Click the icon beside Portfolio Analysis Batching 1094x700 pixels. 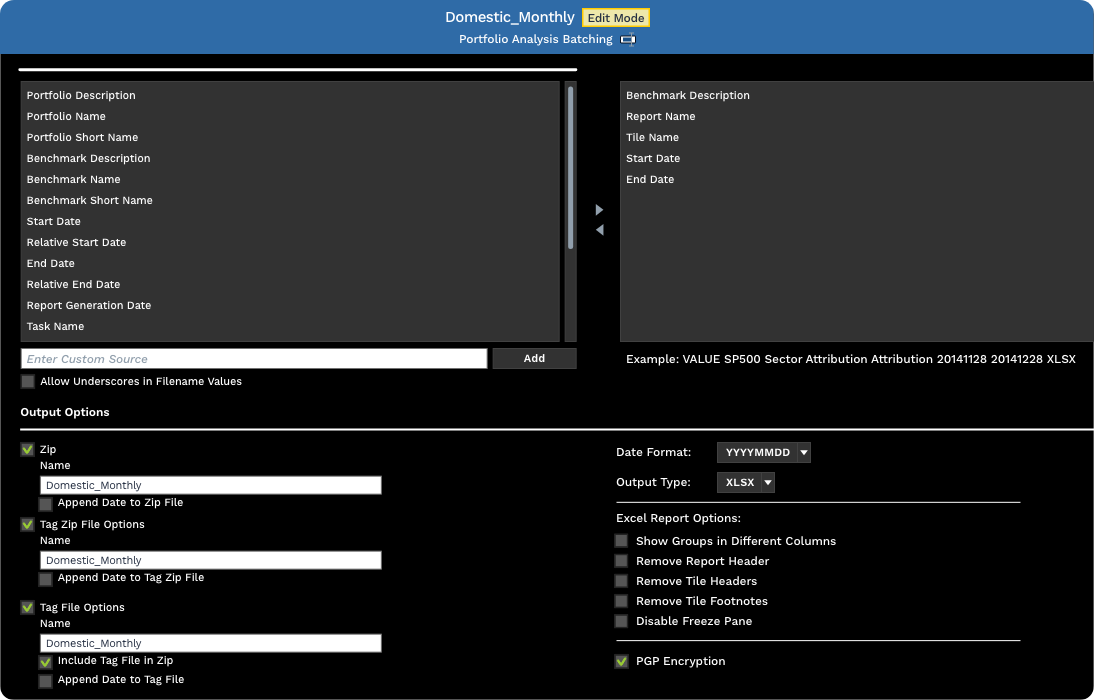point(628,40)
